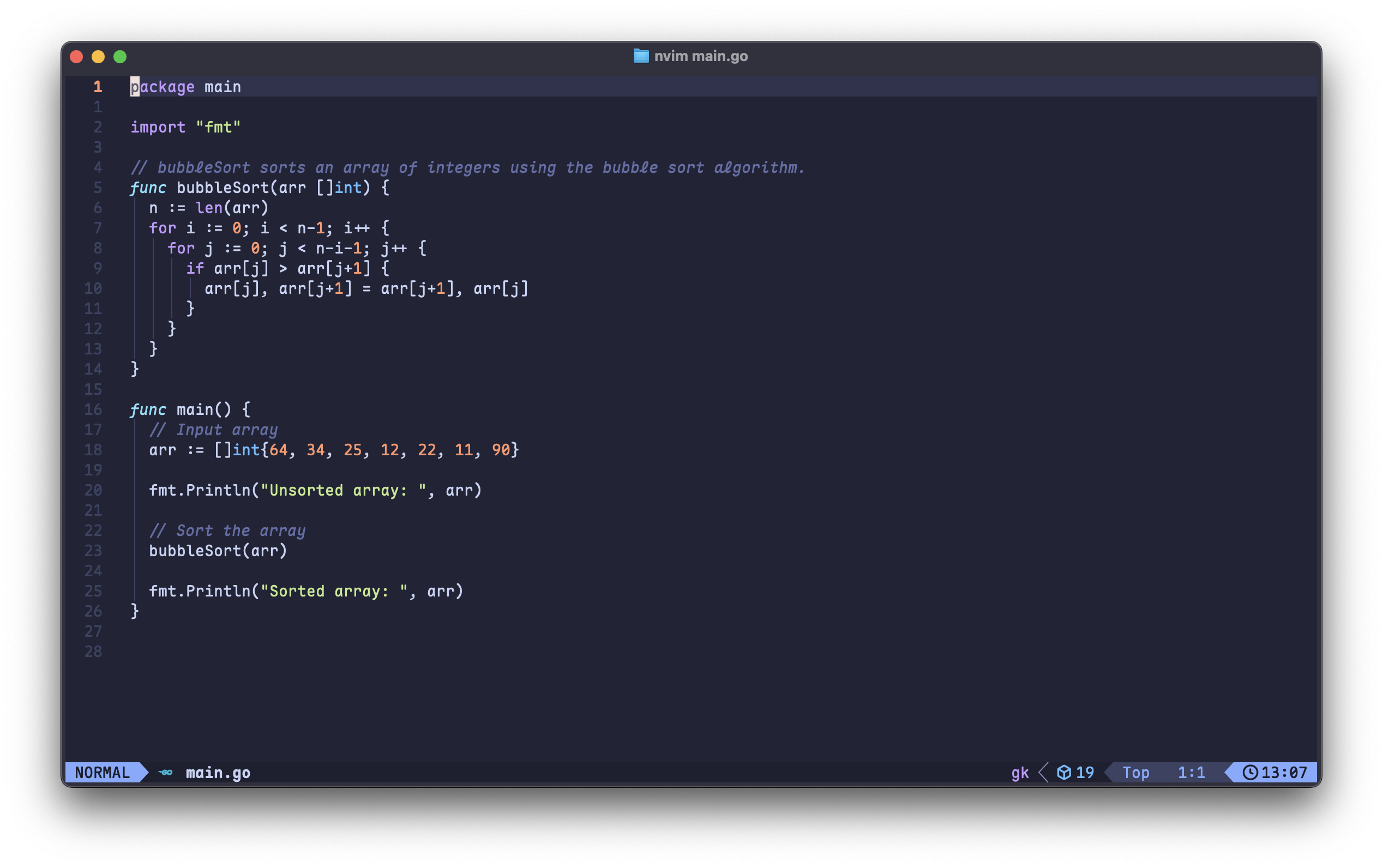The width and height of the screenshot is (1383, 868).
Task: Click the bubbleSort(arr) call in main
Action: (218, 551)
